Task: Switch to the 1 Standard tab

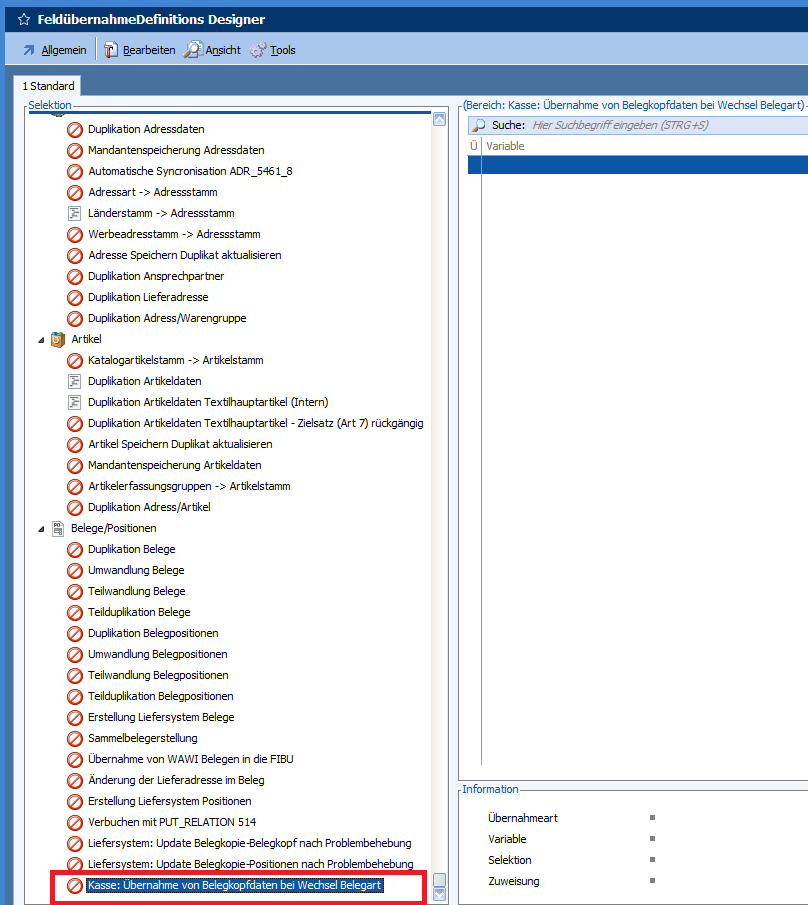Action: (48, 87)
